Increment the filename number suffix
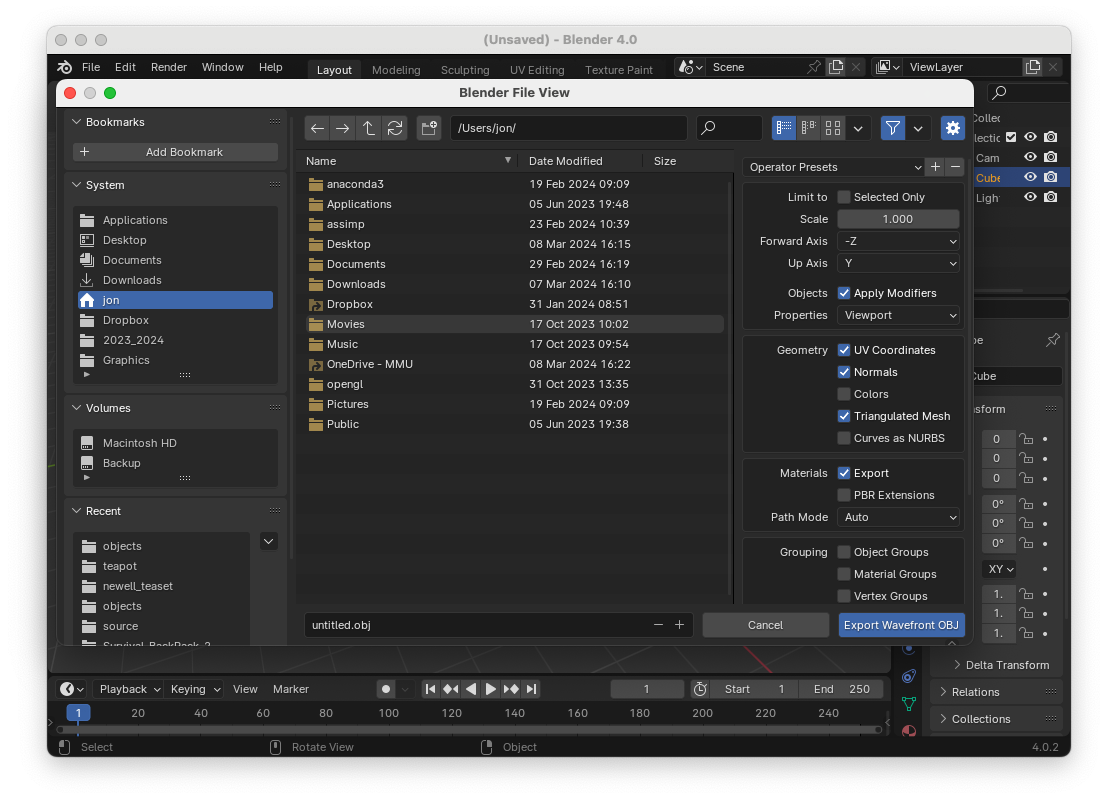This screenshot has width=1105, height=799. 679,625
